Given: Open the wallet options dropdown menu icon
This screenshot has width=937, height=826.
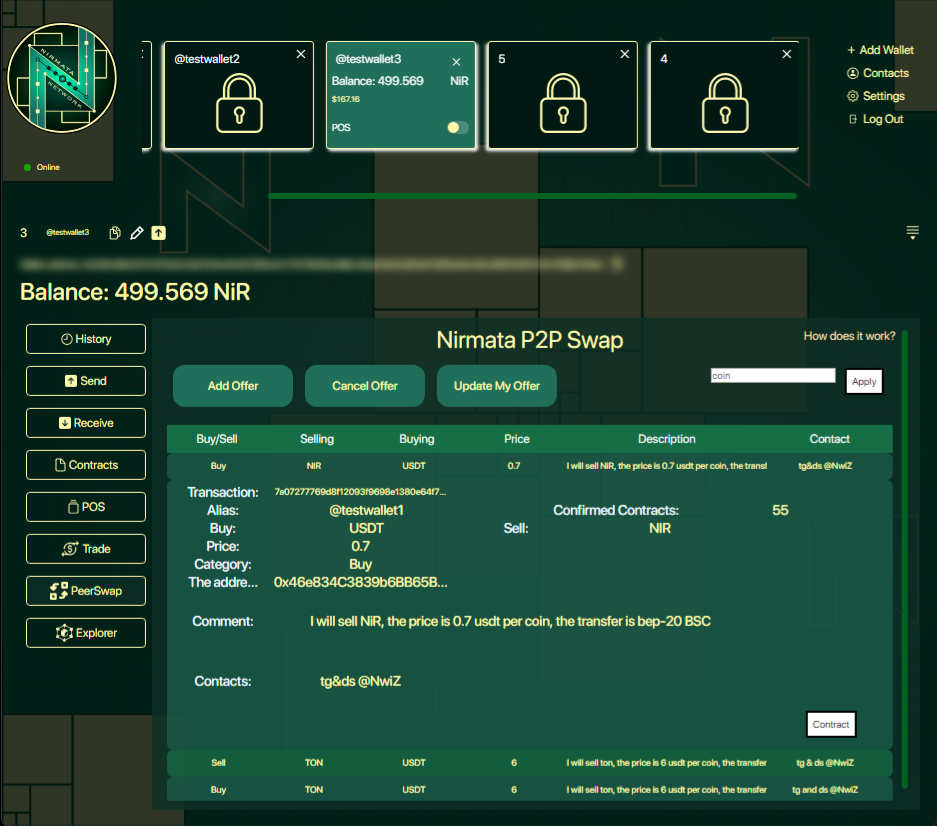Looking at the screenshot, I should pos(912,232).
